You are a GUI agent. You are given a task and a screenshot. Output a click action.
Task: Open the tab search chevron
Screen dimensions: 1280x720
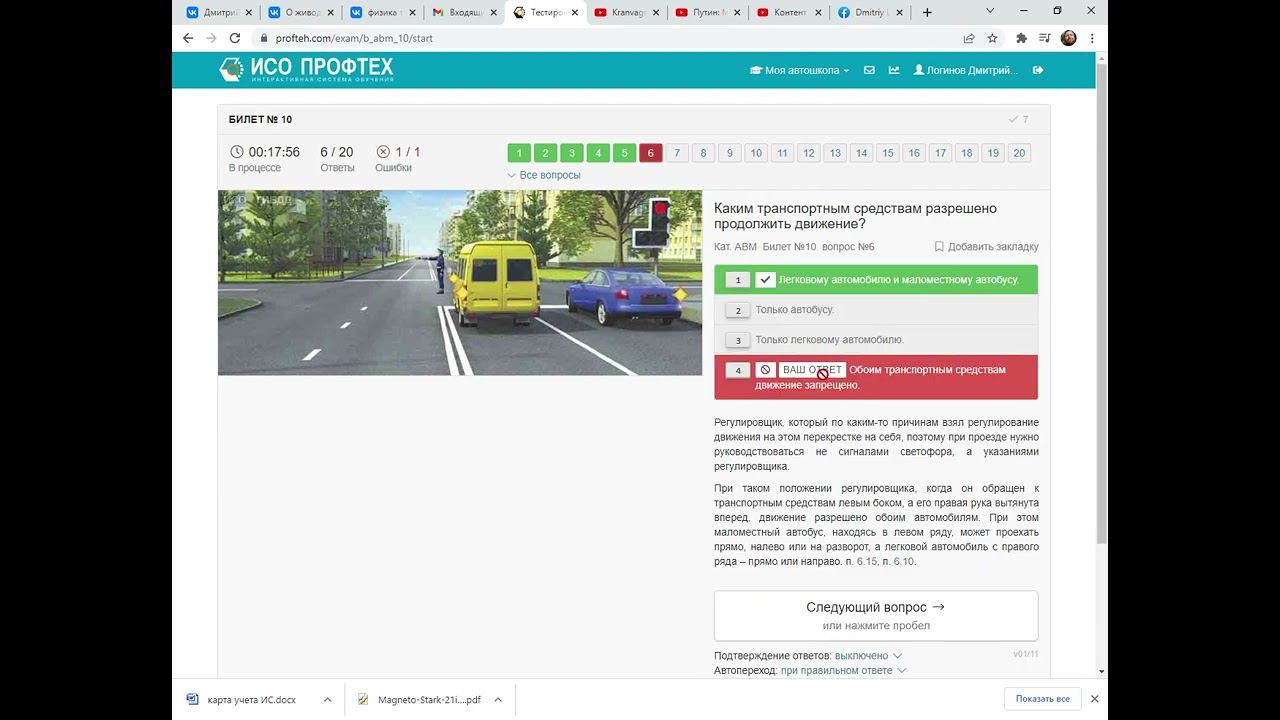click(990, 12)
